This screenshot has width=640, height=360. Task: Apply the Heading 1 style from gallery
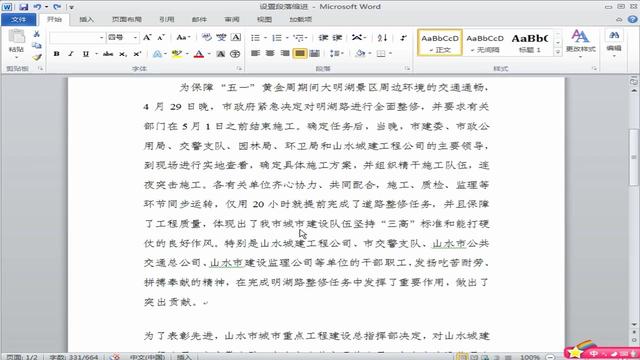530,42
